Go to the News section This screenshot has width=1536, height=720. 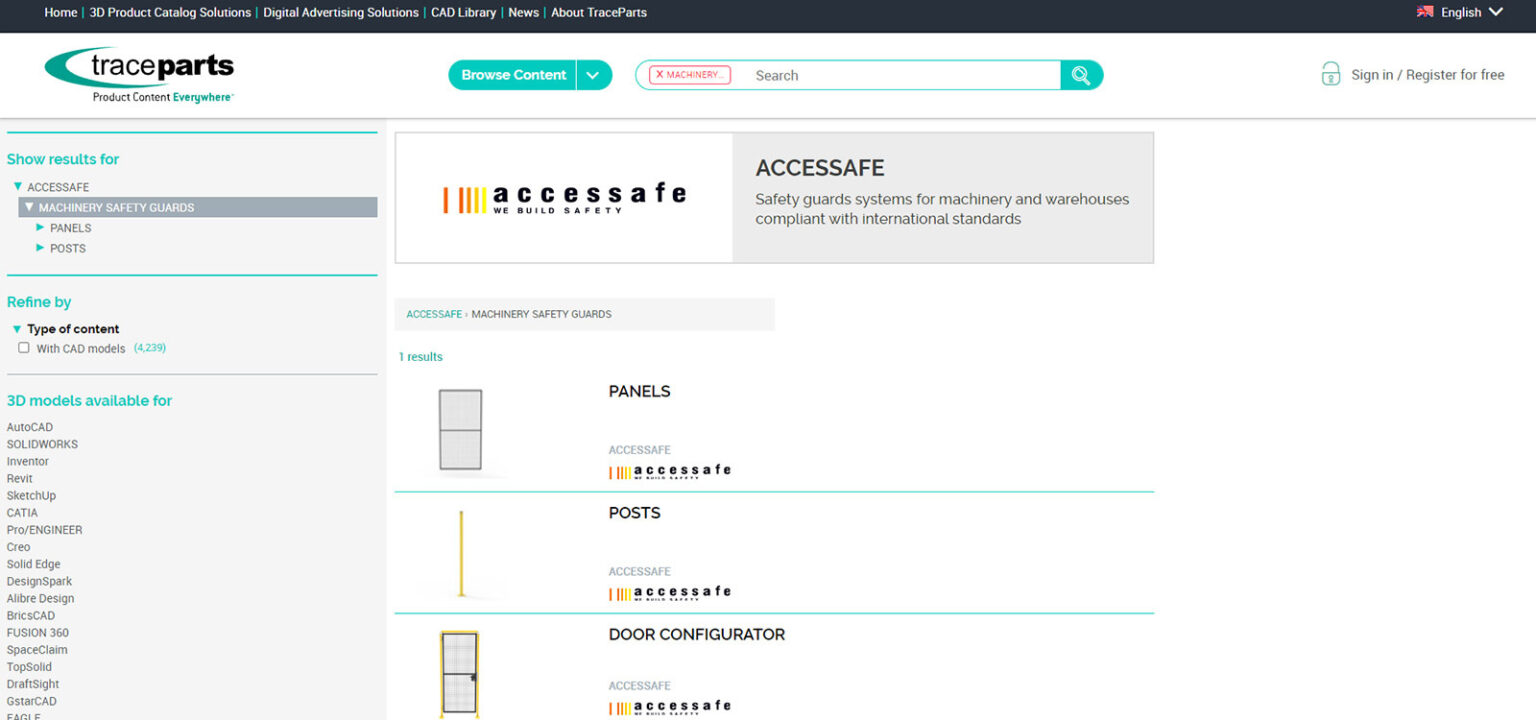(523, 12)
